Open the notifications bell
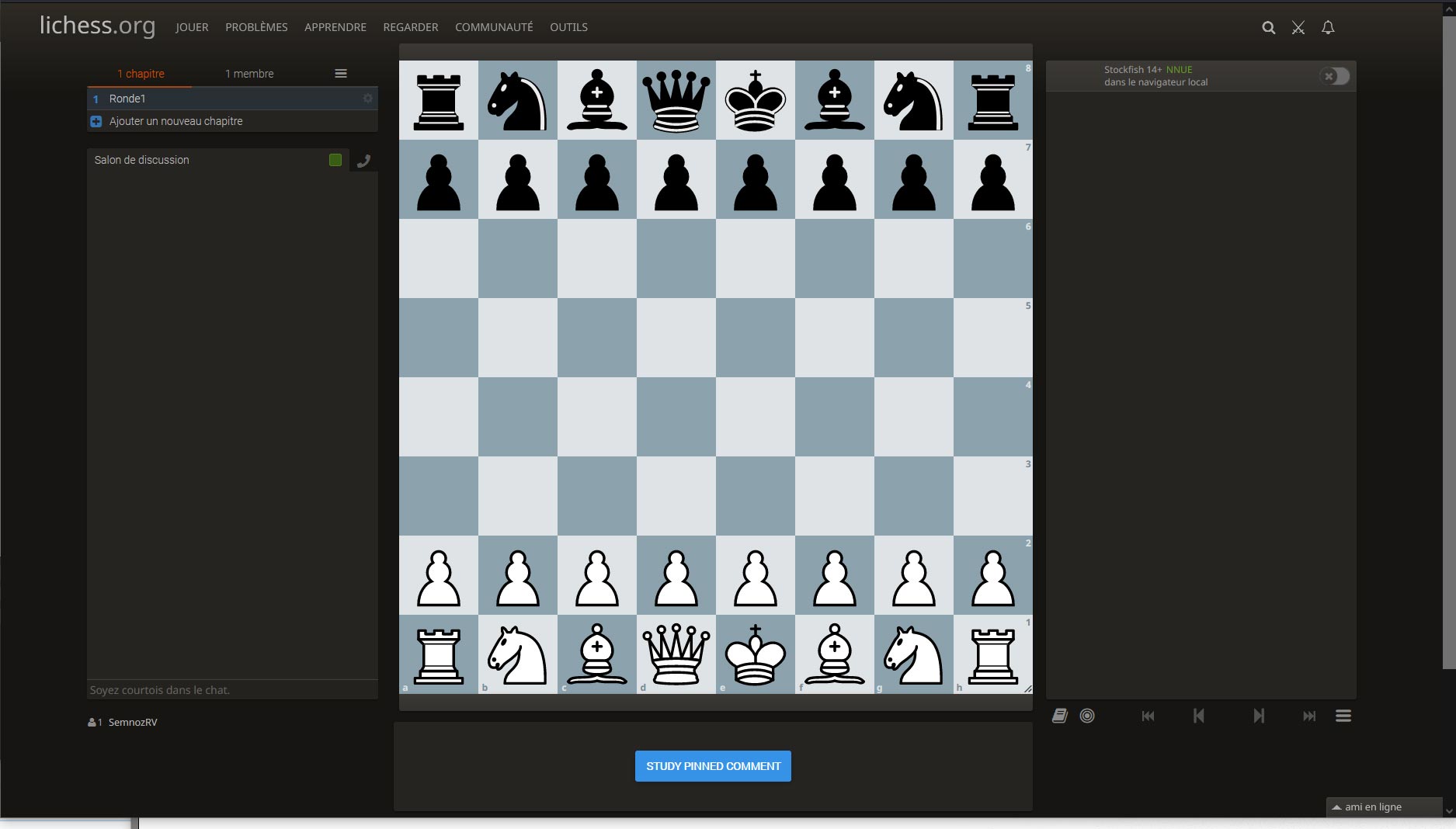The width and height of the screenshot is (1456, 829). [x=1328, y=28]
